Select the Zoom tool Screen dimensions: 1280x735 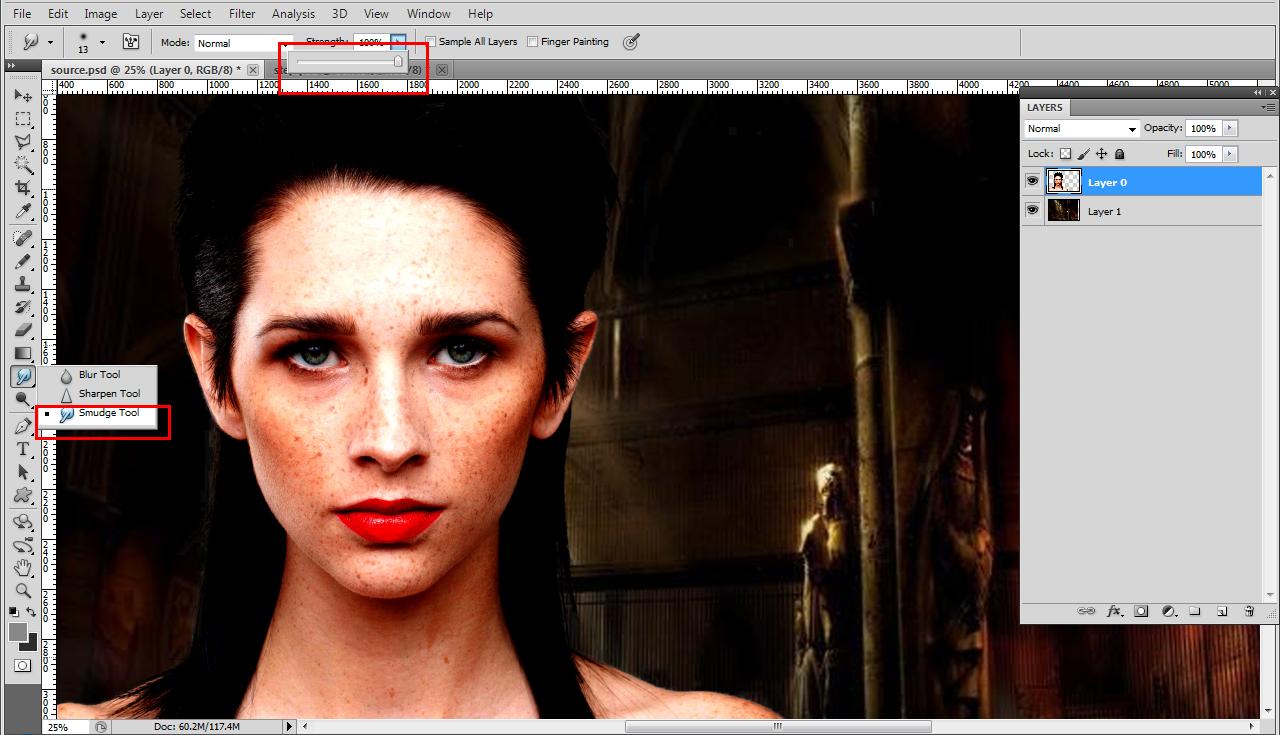pos(23,591)
